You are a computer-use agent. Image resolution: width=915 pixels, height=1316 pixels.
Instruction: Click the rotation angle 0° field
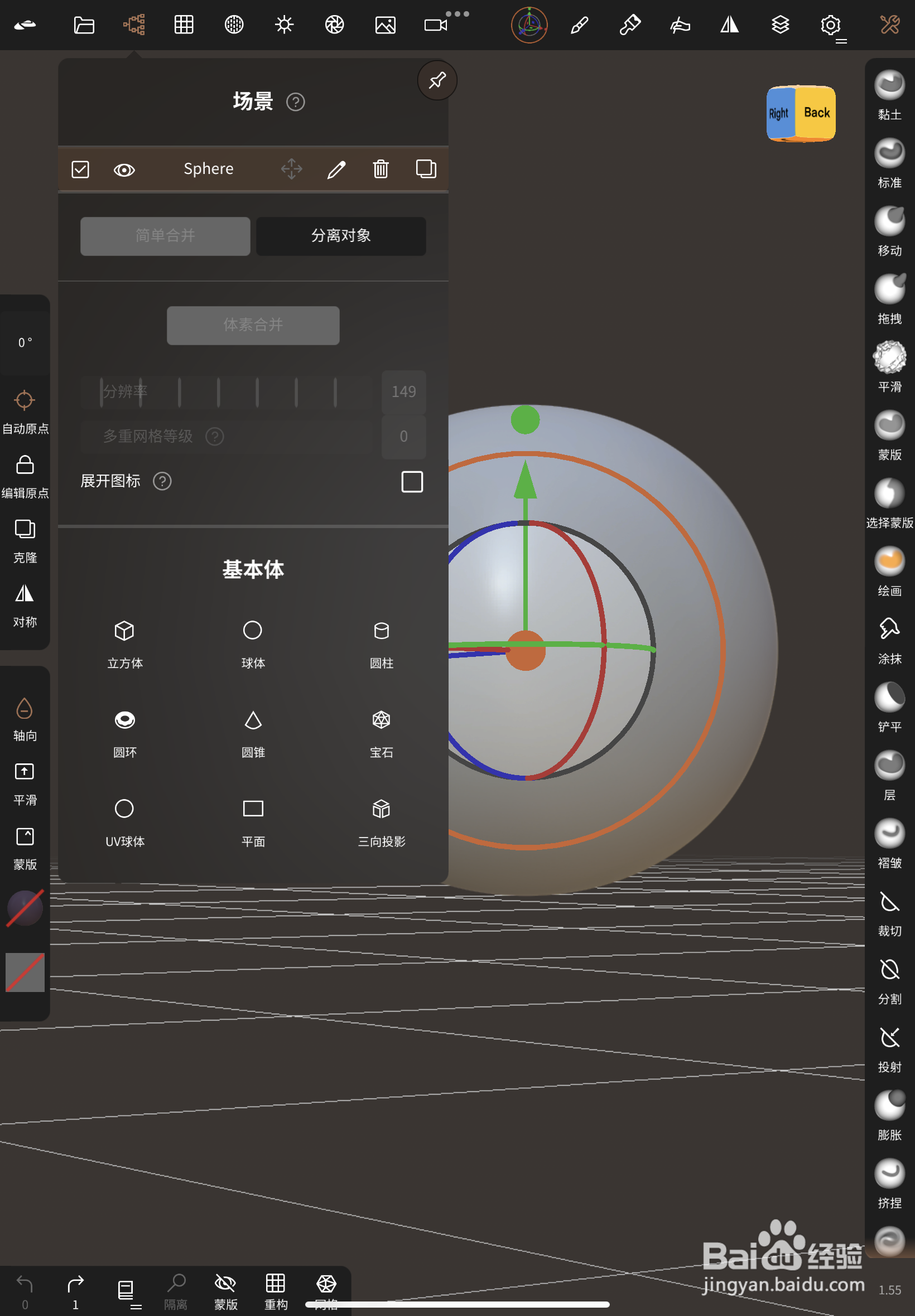tap(25, 342)
